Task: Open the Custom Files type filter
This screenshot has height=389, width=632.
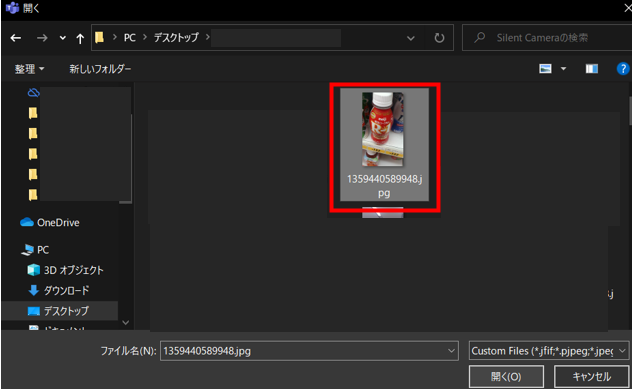Action: coord(549,351)
